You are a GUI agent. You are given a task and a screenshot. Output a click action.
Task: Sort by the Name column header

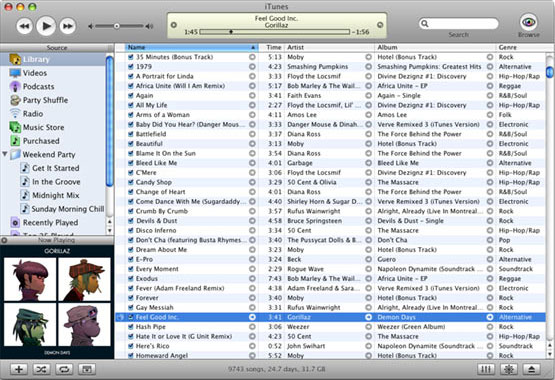tap(191, 47)
